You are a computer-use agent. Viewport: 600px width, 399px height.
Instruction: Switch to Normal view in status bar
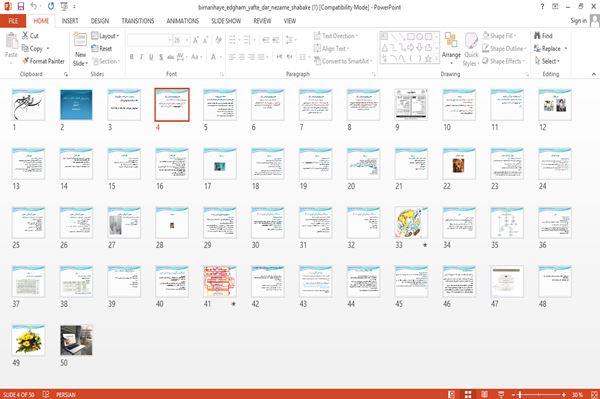[452, 394]
